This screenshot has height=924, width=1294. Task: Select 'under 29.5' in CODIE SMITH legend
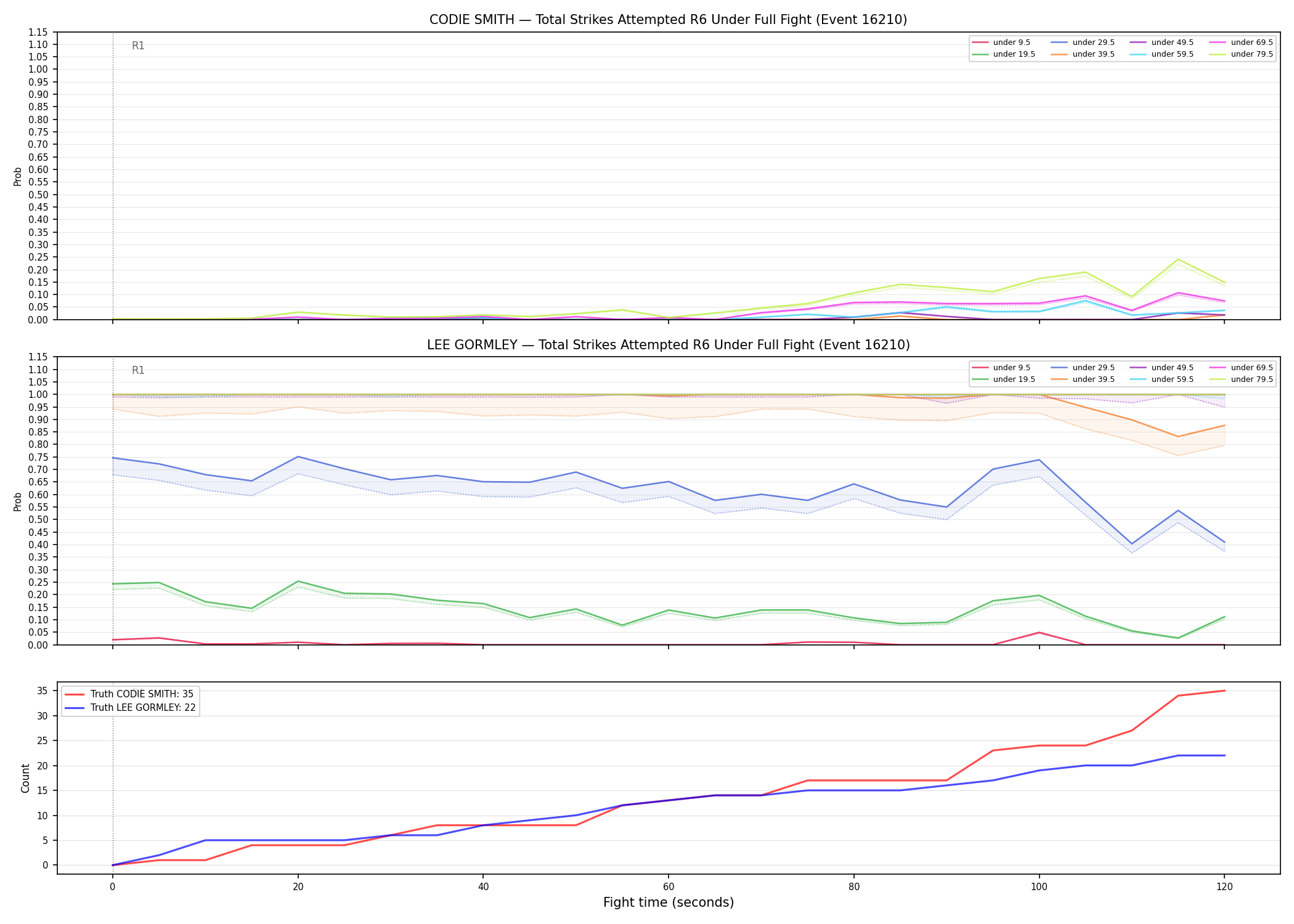pos(1083,43)
